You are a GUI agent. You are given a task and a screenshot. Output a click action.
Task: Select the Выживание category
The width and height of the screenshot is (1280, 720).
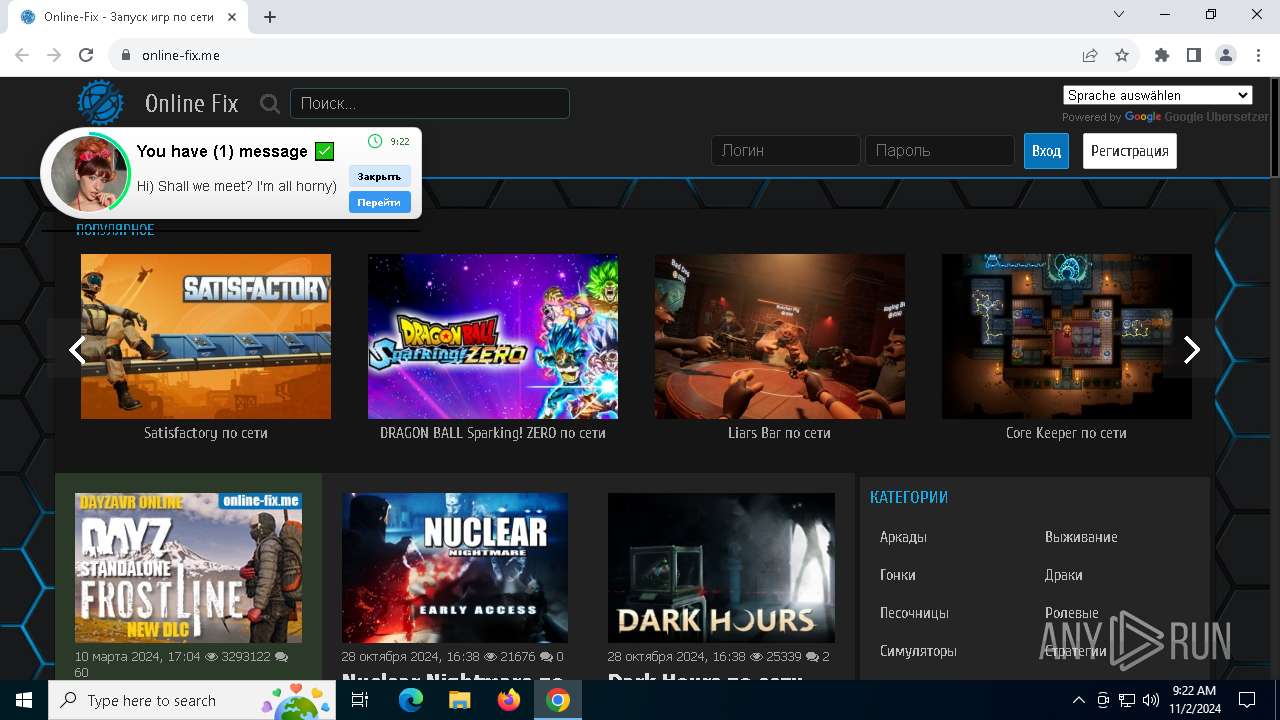tap(1081, 537)
